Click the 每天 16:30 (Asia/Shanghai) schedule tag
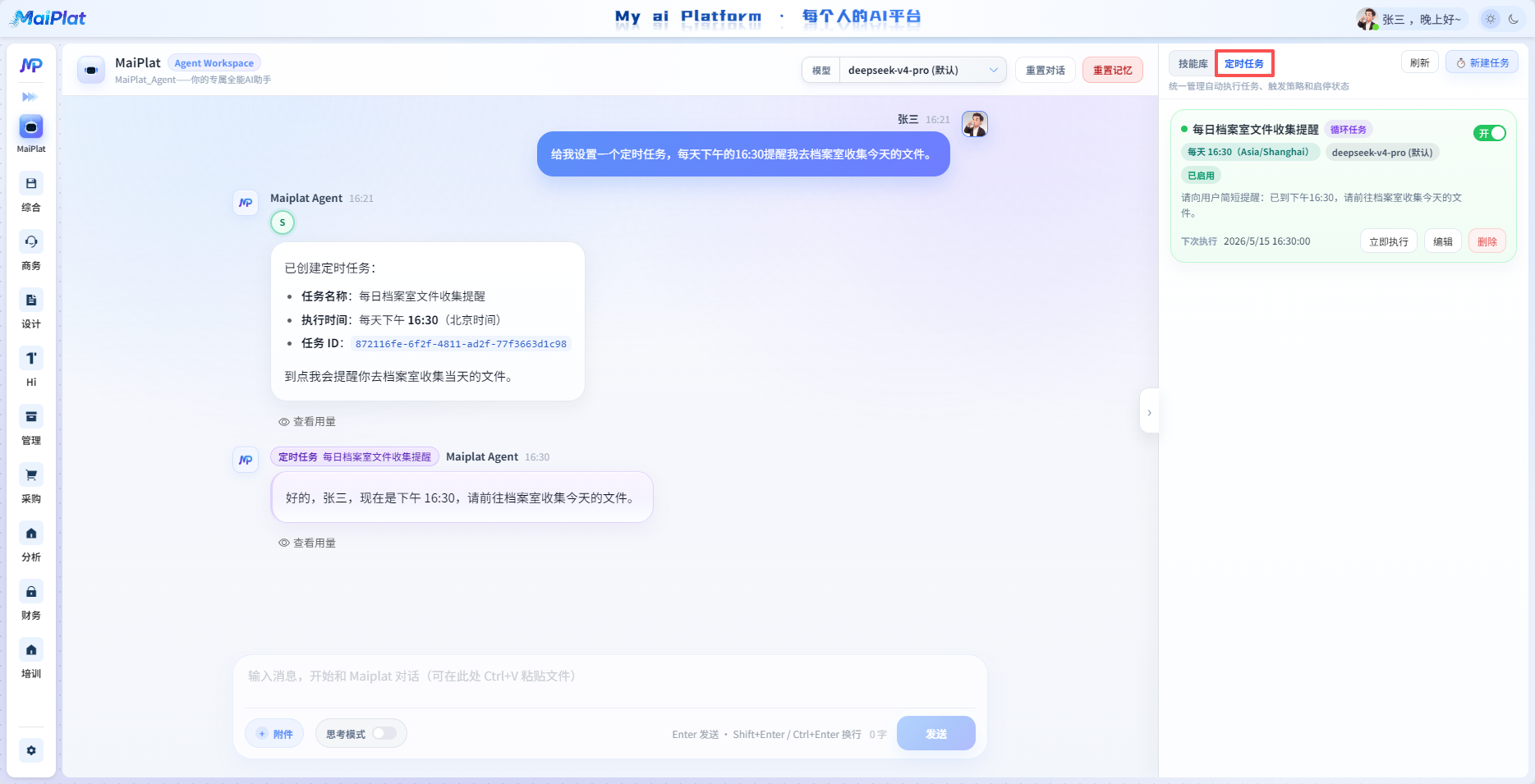Viewport: 1535px width, 784px height. 1250,153
